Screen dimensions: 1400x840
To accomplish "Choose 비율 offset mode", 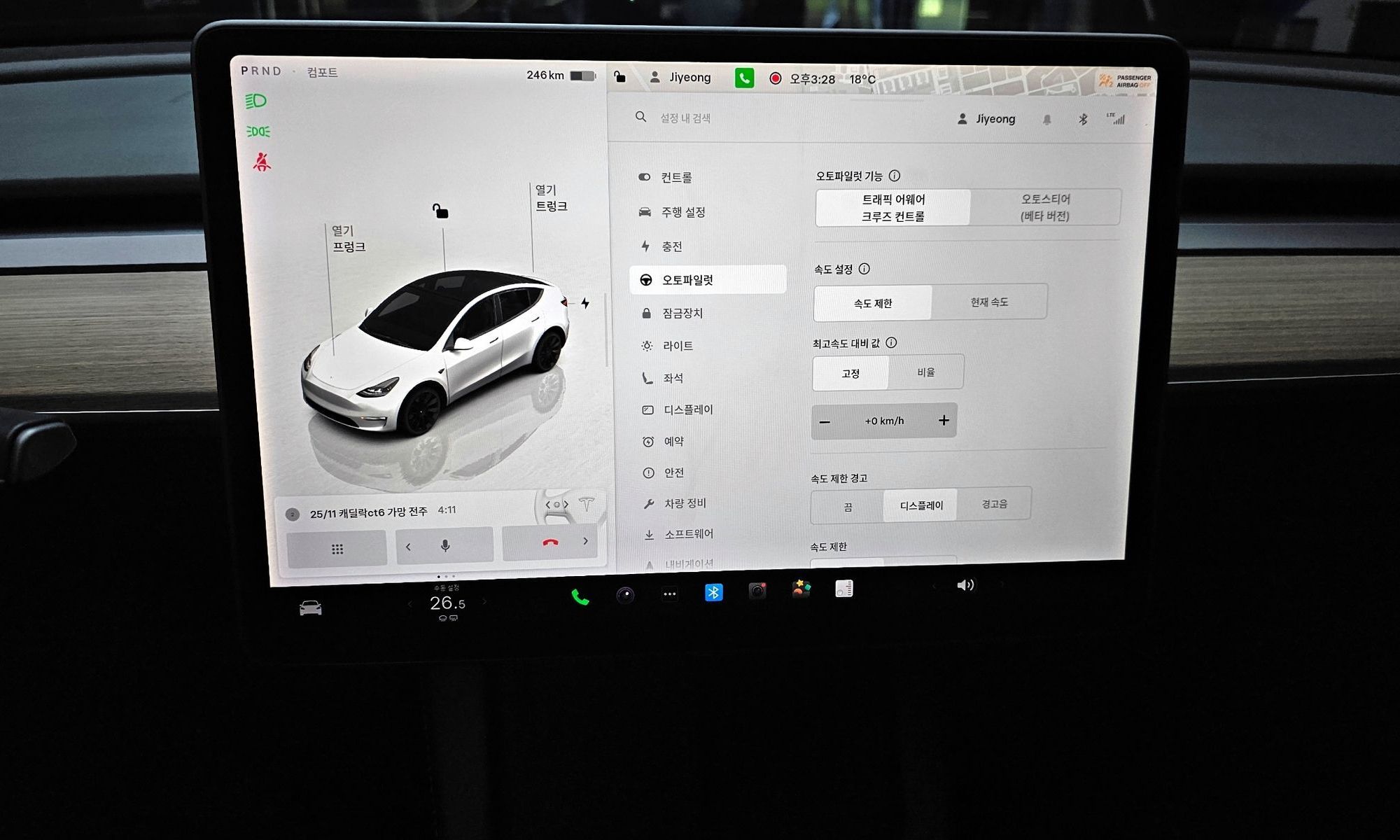I will [925, 372].
